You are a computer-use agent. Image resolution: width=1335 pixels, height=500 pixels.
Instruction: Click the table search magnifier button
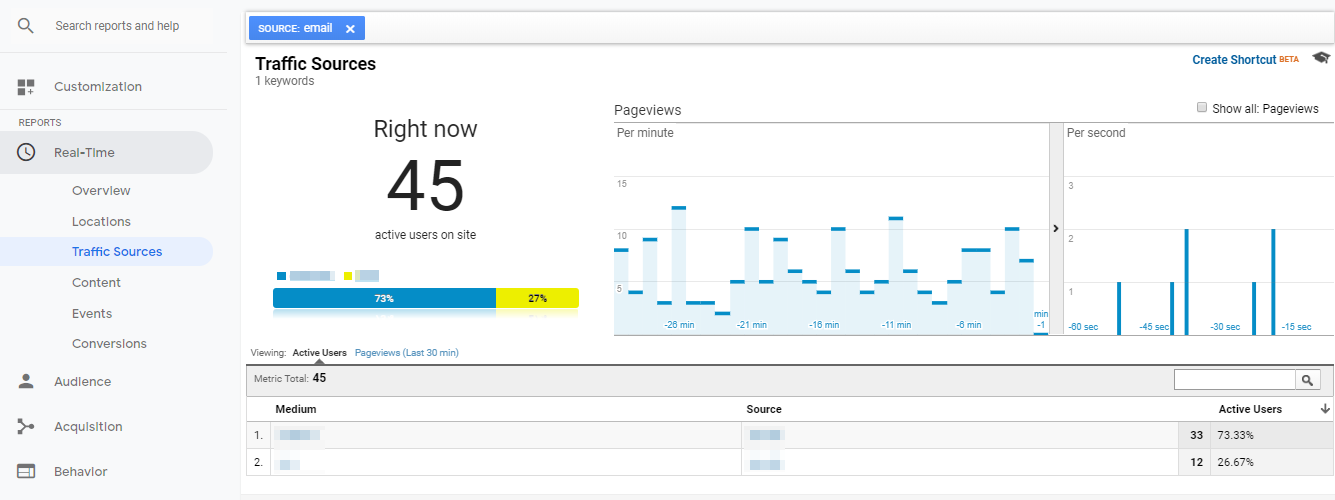point(1308,380)
